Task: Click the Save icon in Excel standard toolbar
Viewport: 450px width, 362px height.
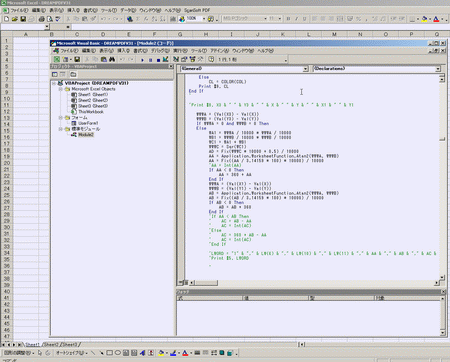Action: [23, 19]
